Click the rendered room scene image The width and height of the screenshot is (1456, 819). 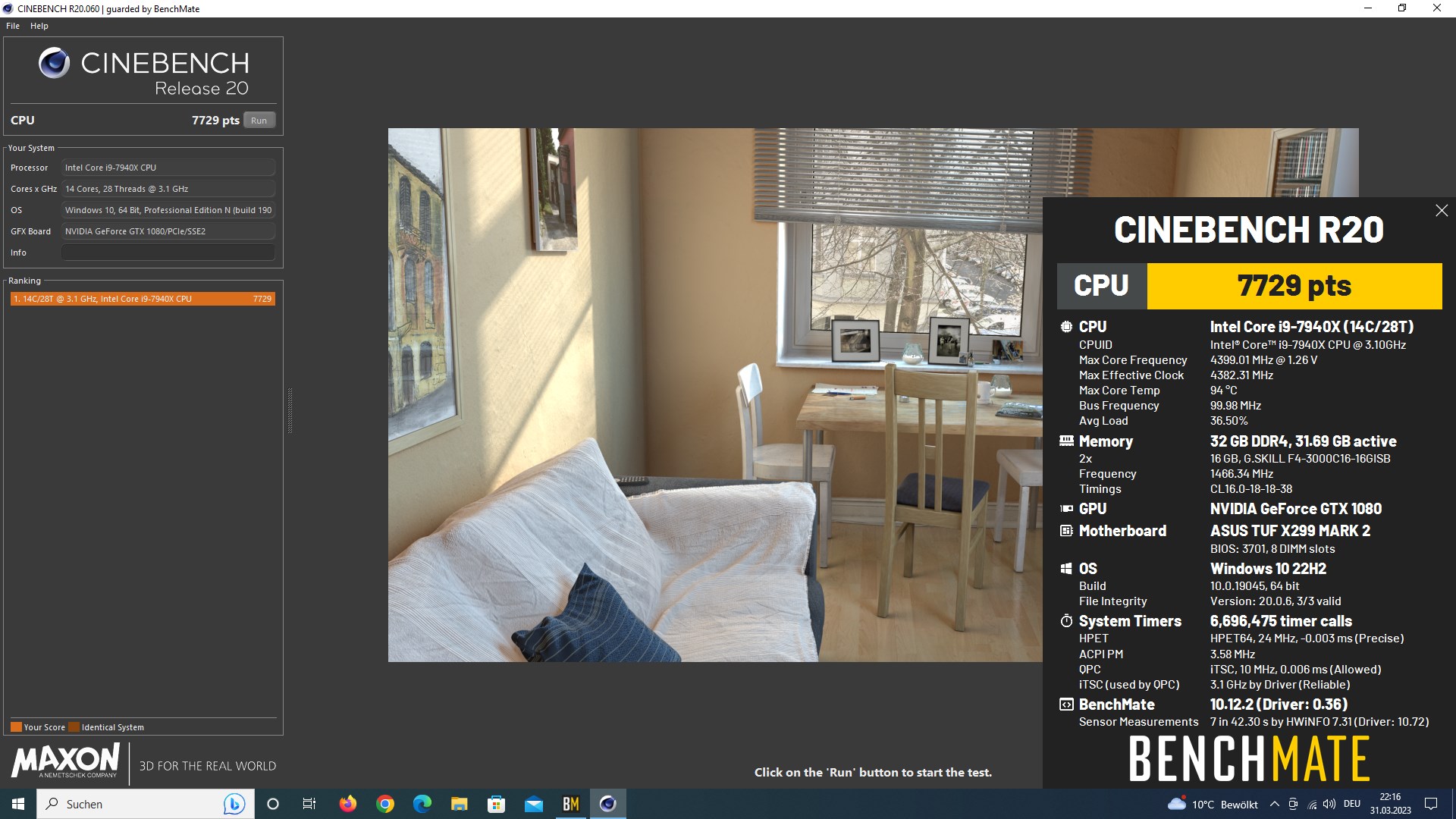click(715, 394)
